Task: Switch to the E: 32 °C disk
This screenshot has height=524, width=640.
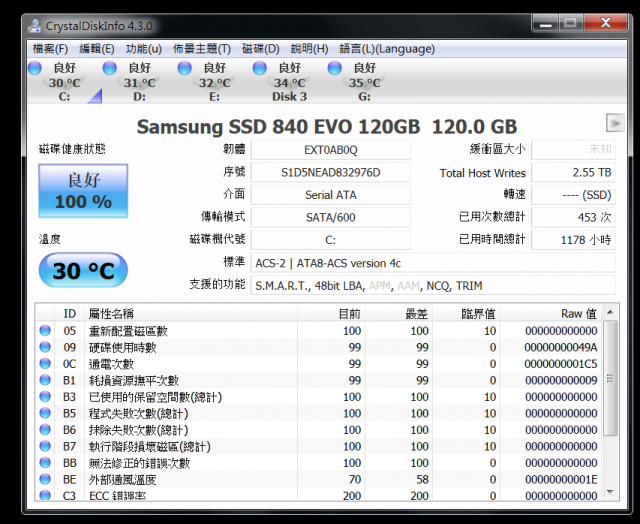Action: pos(214,82)
